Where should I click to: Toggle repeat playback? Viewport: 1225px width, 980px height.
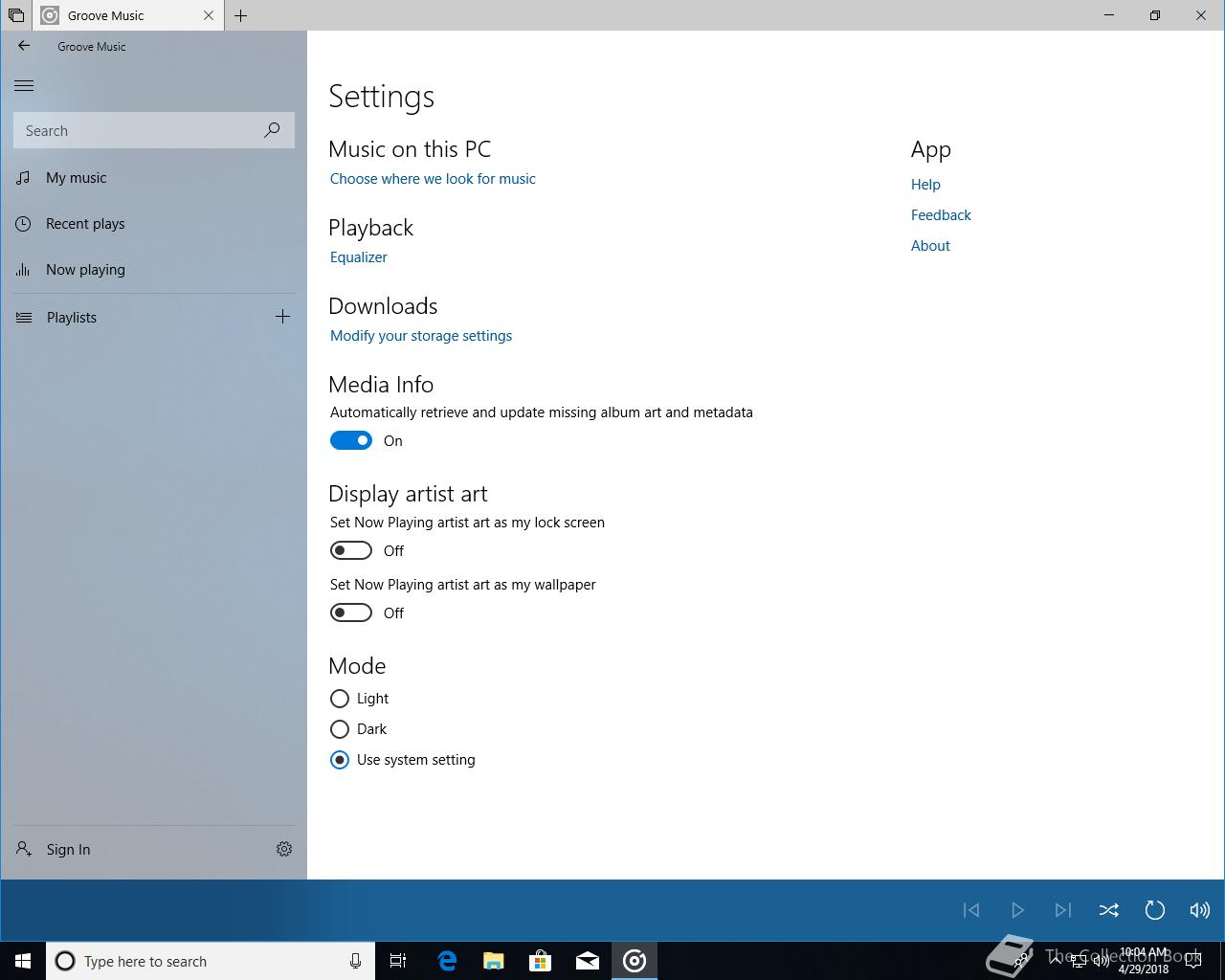(x=1155, y=910)
